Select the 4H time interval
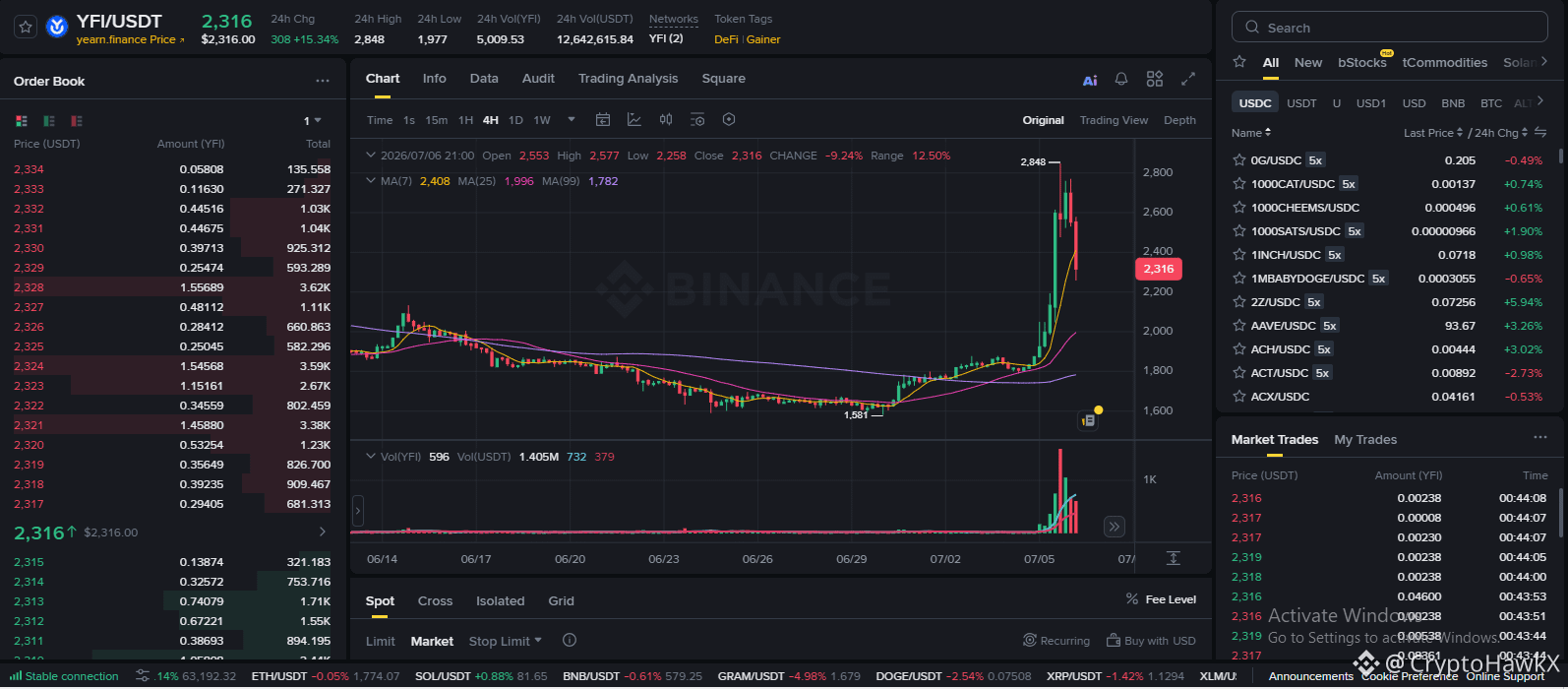This screenshot has height=689, width=1568. pyautogui.click(x=491, y=120)
